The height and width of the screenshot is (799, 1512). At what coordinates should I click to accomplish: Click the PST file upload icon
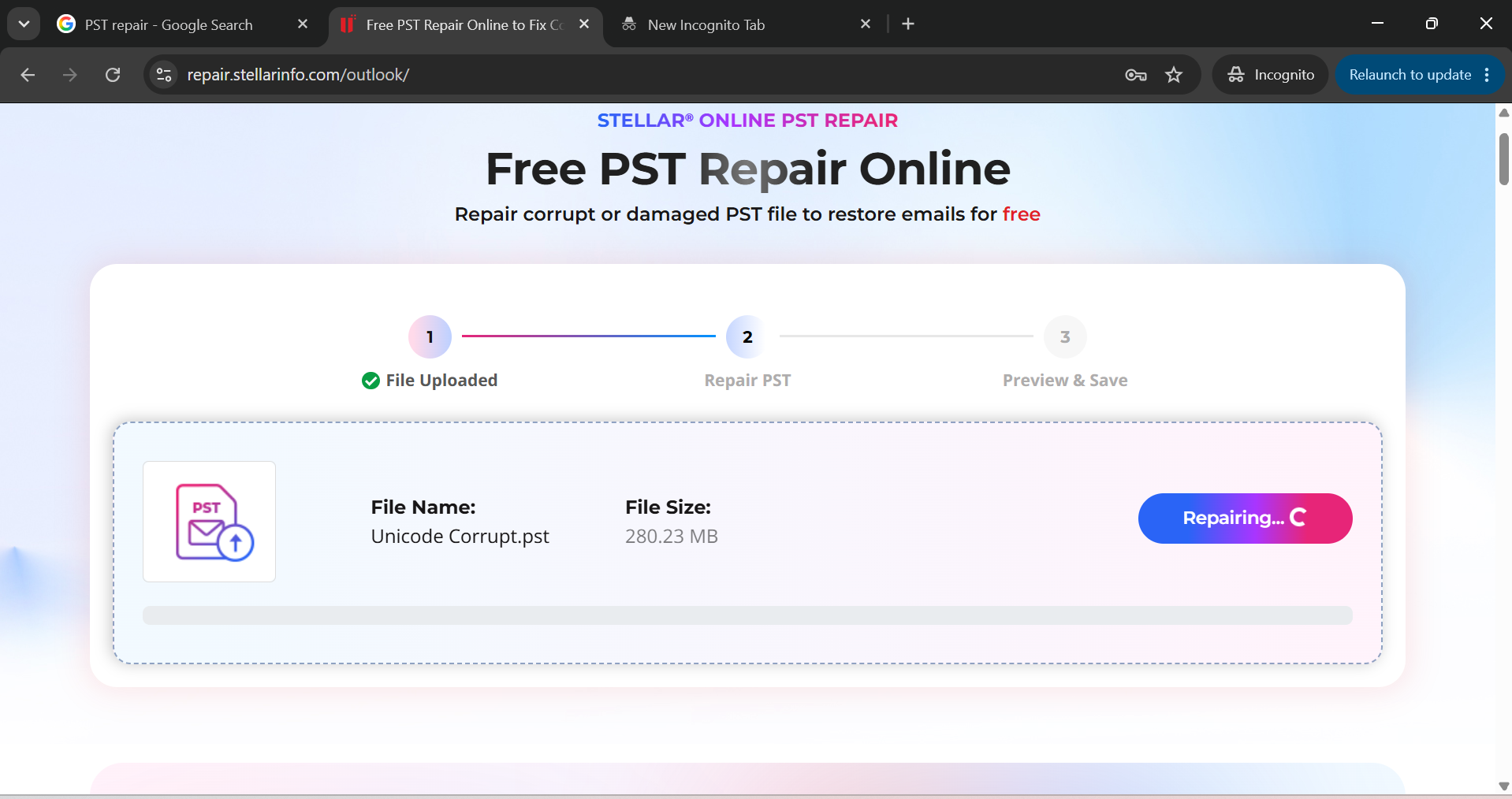(209, 522)
